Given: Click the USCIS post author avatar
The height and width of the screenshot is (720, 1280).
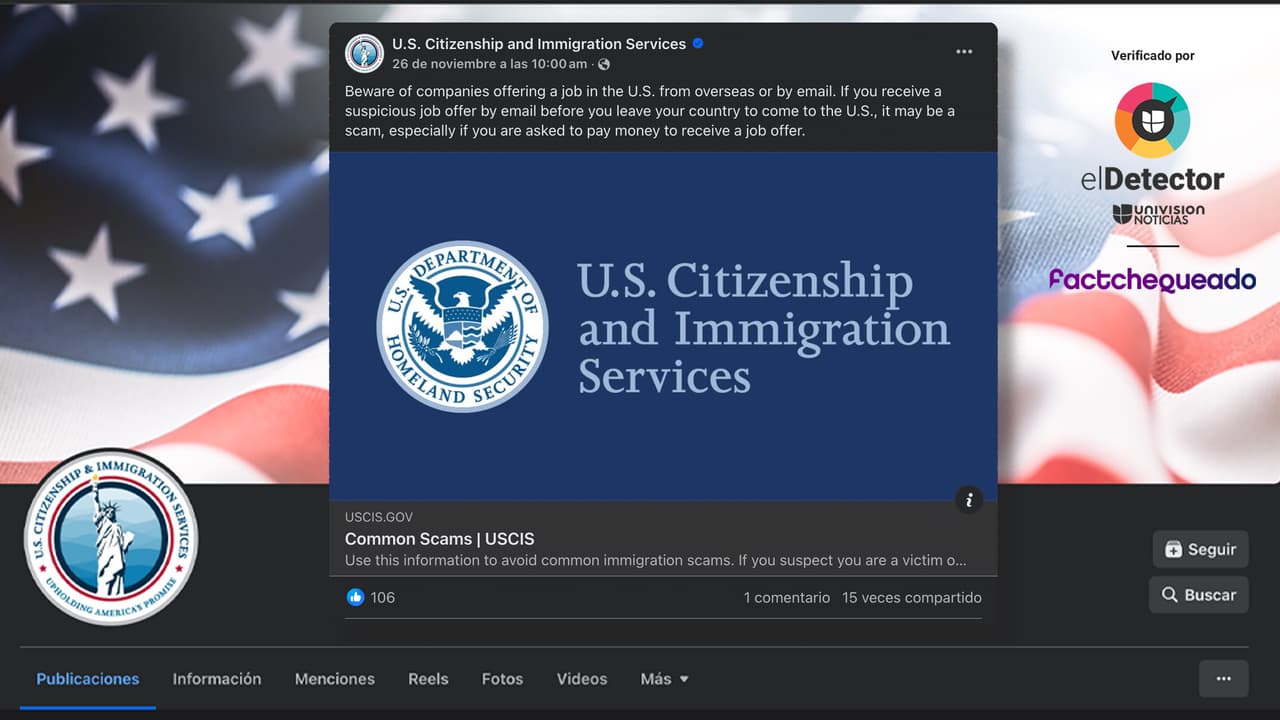Looking at the screenshot, I should point(364,53).
